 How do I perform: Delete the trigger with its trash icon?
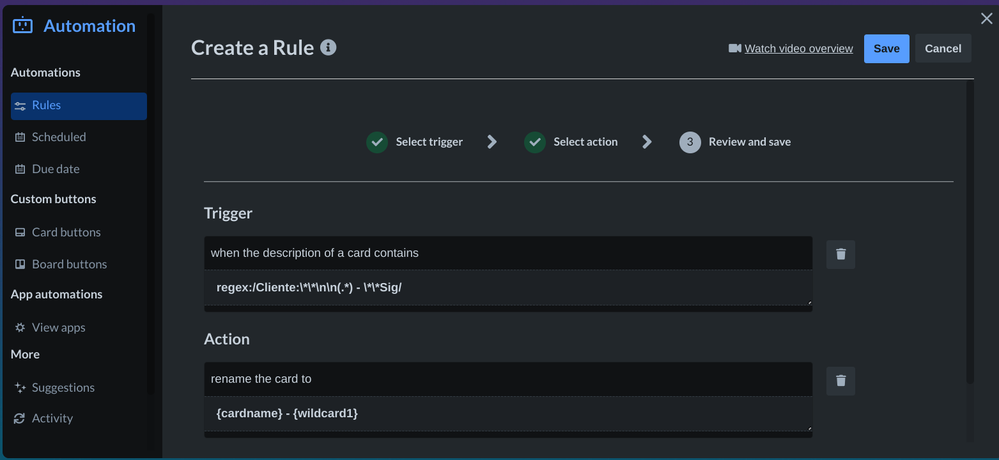840,254
